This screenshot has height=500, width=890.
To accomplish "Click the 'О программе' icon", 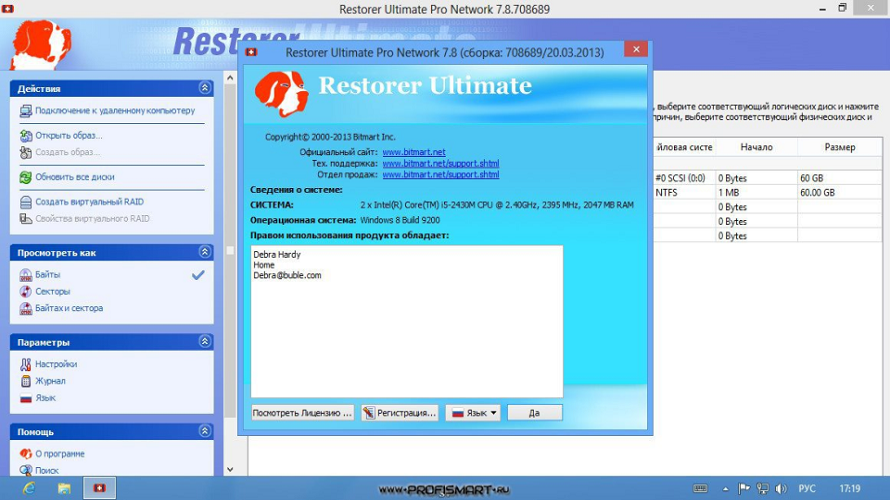I will click(26, 454).
